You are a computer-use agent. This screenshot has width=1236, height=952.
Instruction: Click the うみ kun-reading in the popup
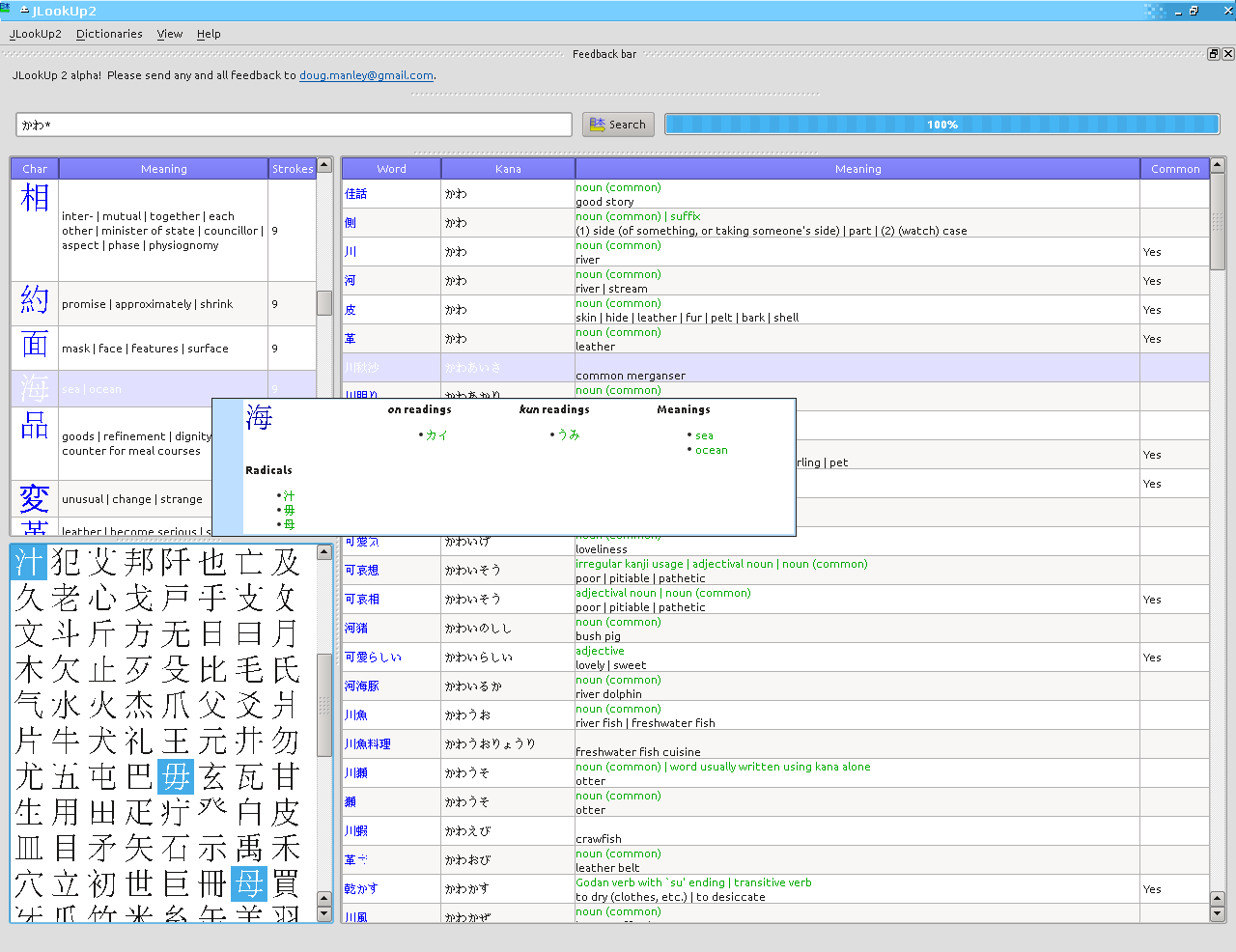tap(569, 435)
